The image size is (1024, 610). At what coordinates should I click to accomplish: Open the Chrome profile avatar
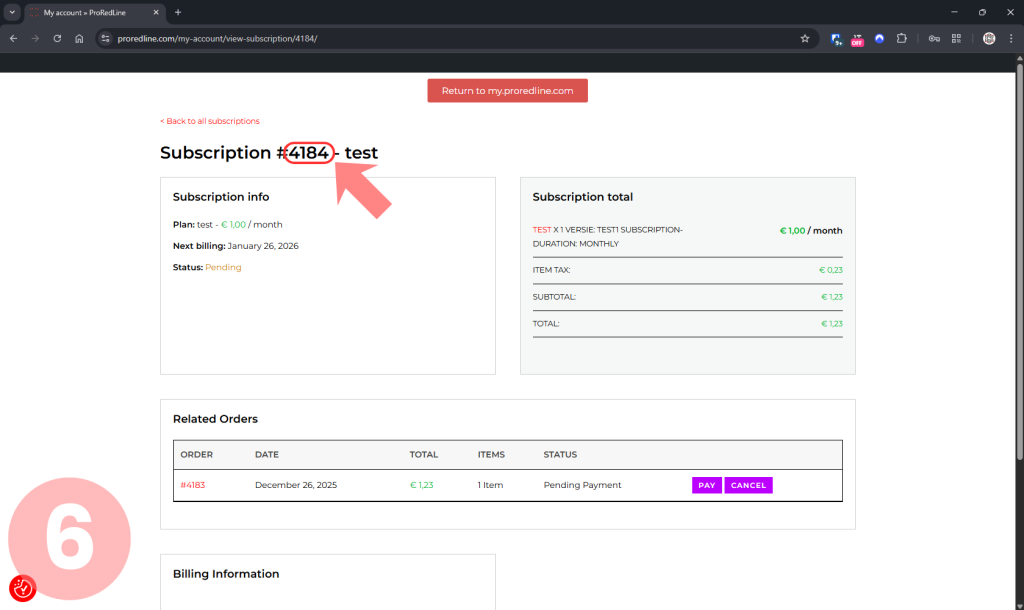pos(989,39)
